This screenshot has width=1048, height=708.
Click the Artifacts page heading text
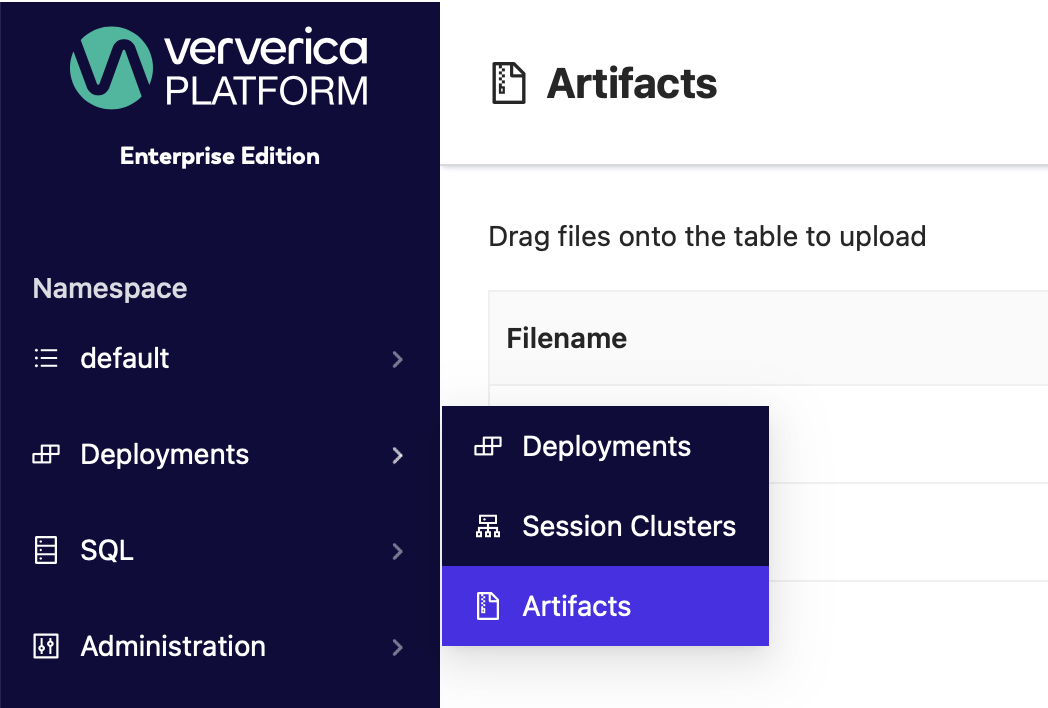632,84
